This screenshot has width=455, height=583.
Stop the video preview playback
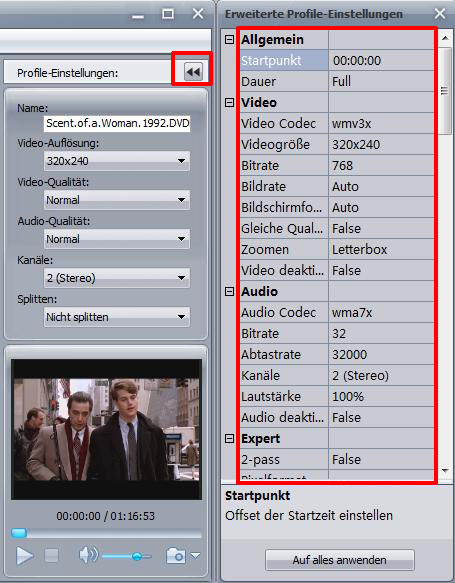point(51,556)
